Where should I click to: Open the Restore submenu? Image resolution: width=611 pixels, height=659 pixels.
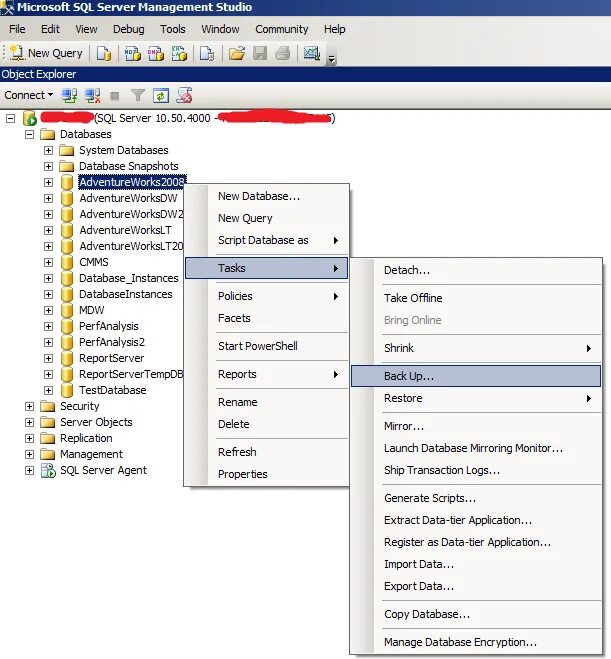point(476,398)
